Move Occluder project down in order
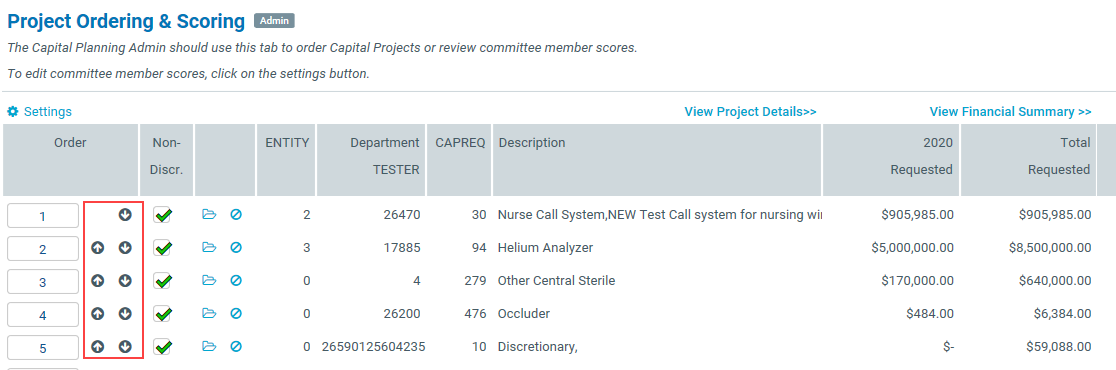The height and width of the screenshot is (370, 1116). tap(125, 314)
